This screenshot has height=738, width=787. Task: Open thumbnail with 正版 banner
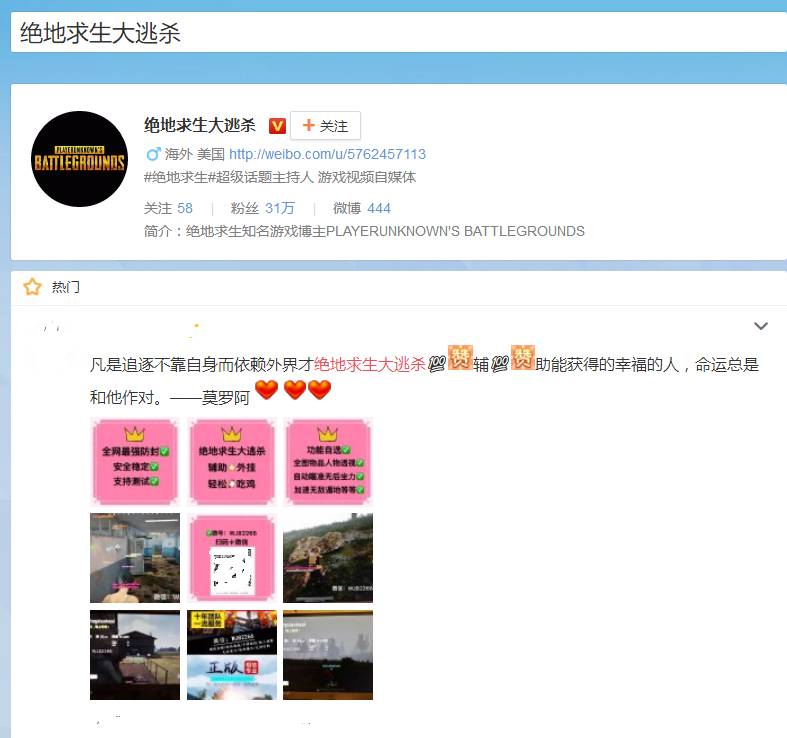(x=231, y=655)
